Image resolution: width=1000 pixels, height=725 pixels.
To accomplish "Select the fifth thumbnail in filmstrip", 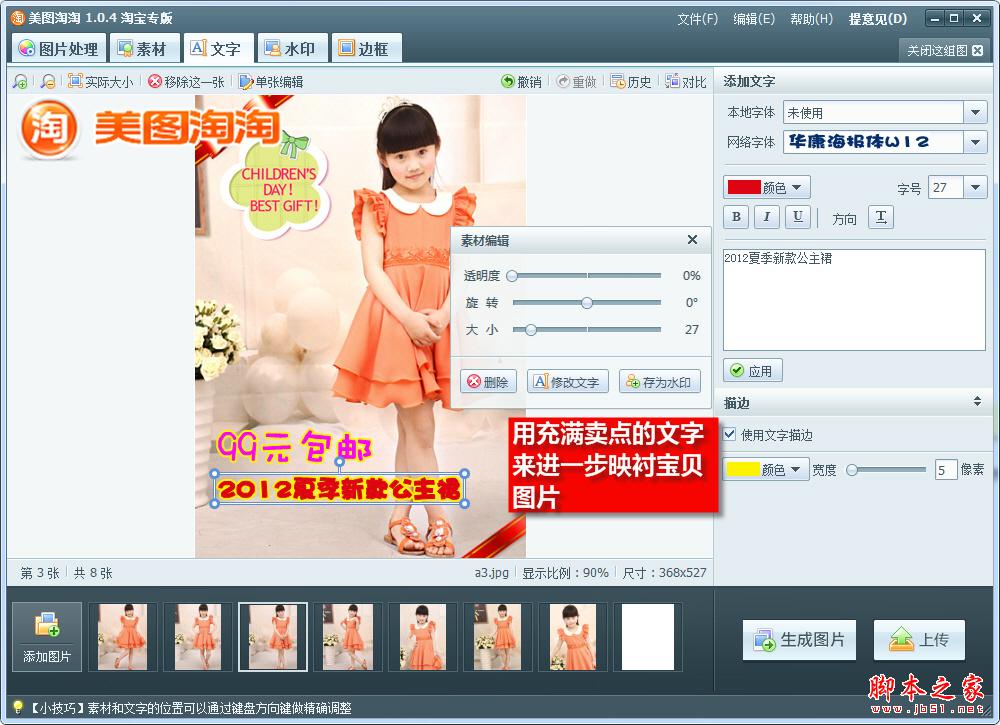I will click(423, 636).
